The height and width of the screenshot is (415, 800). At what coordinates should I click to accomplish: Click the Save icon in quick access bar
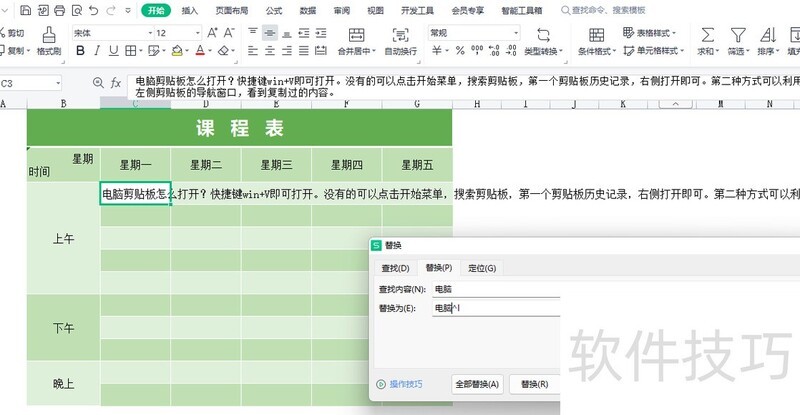[x=26, y=10]
